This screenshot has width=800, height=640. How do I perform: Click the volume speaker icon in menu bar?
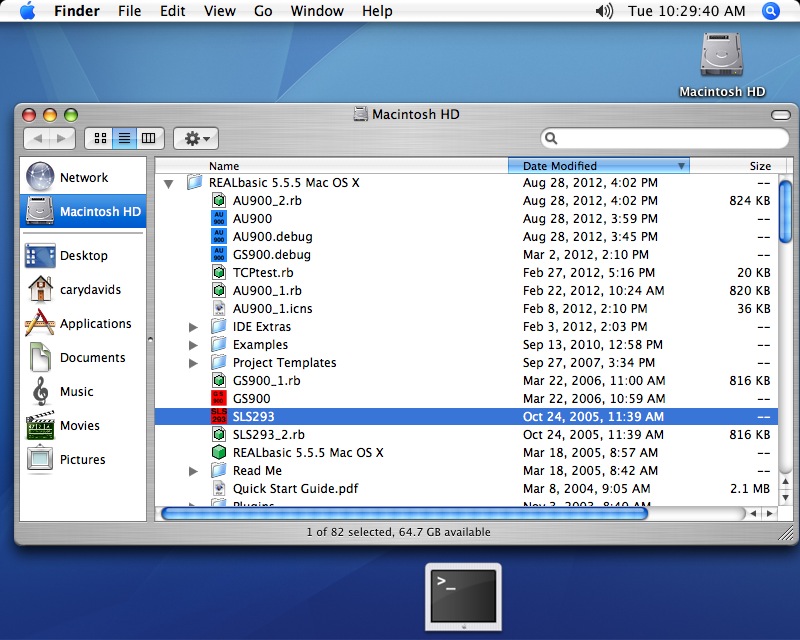click(x=604, y=11)
